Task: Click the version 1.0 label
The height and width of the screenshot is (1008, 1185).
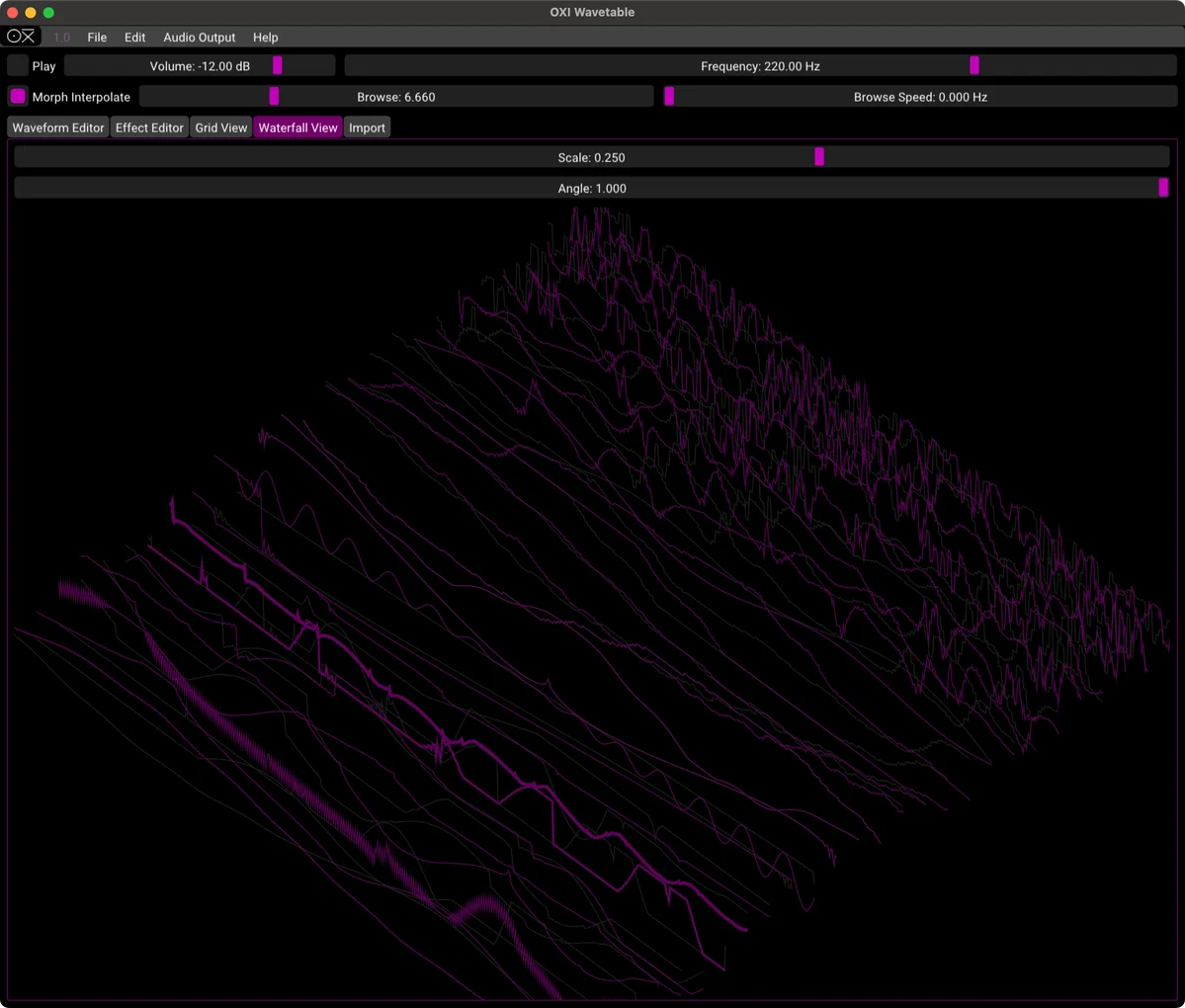Action: [x=60, y=37]
